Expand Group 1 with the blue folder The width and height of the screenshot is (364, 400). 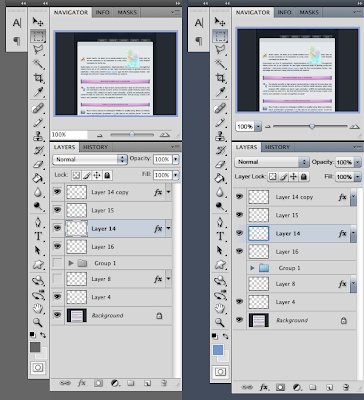click(252, 268)
